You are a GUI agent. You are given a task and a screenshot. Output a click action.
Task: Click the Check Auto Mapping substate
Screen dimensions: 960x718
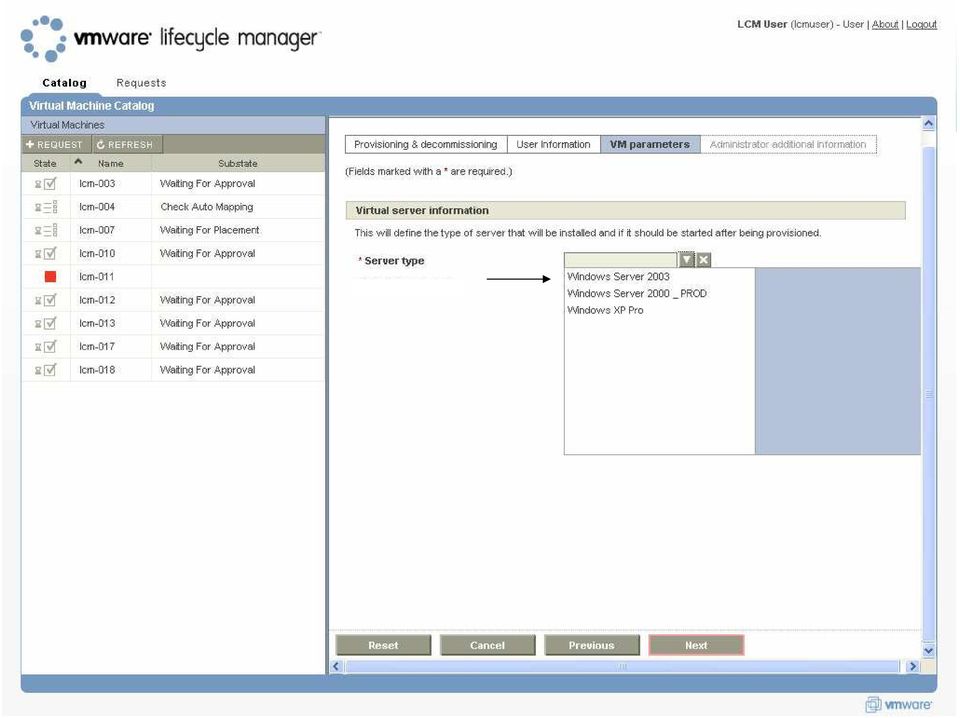(x=207, y=207)
